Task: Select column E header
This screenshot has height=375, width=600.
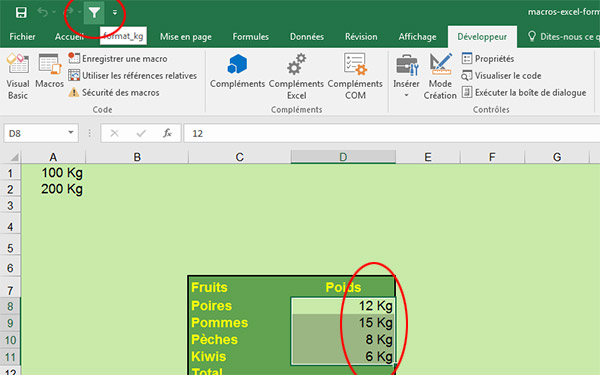Action: pyautogui.click(x=428, y=157)
